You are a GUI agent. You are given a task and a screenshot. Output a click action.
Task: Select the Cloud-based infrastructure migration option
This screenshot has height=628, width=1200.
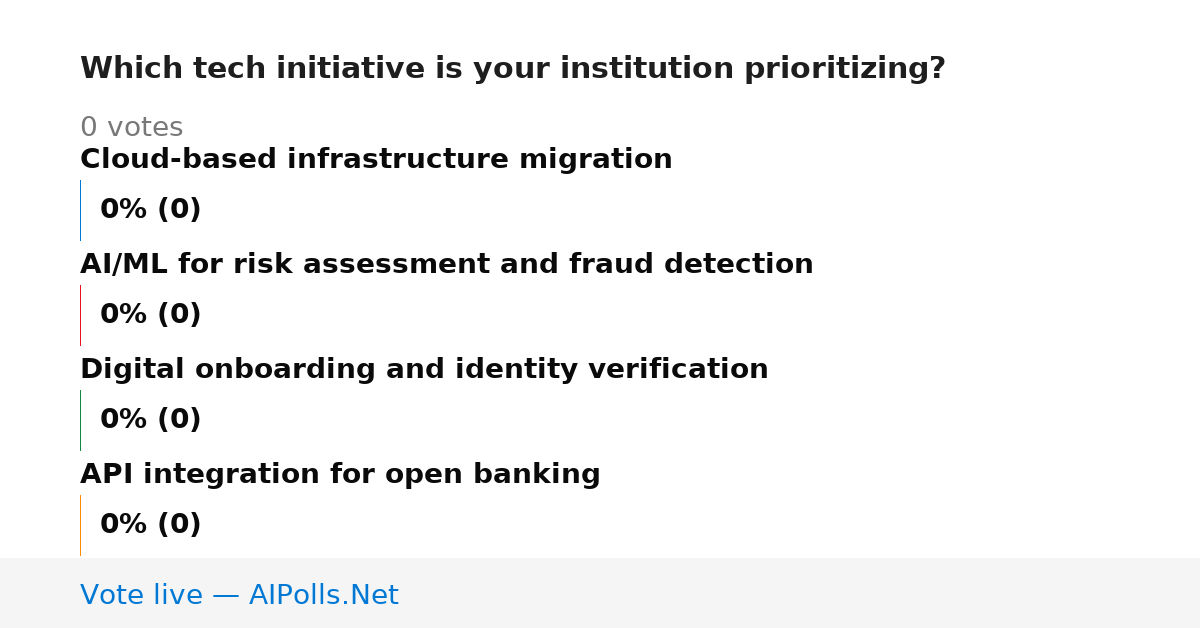(x=376, y=160)
